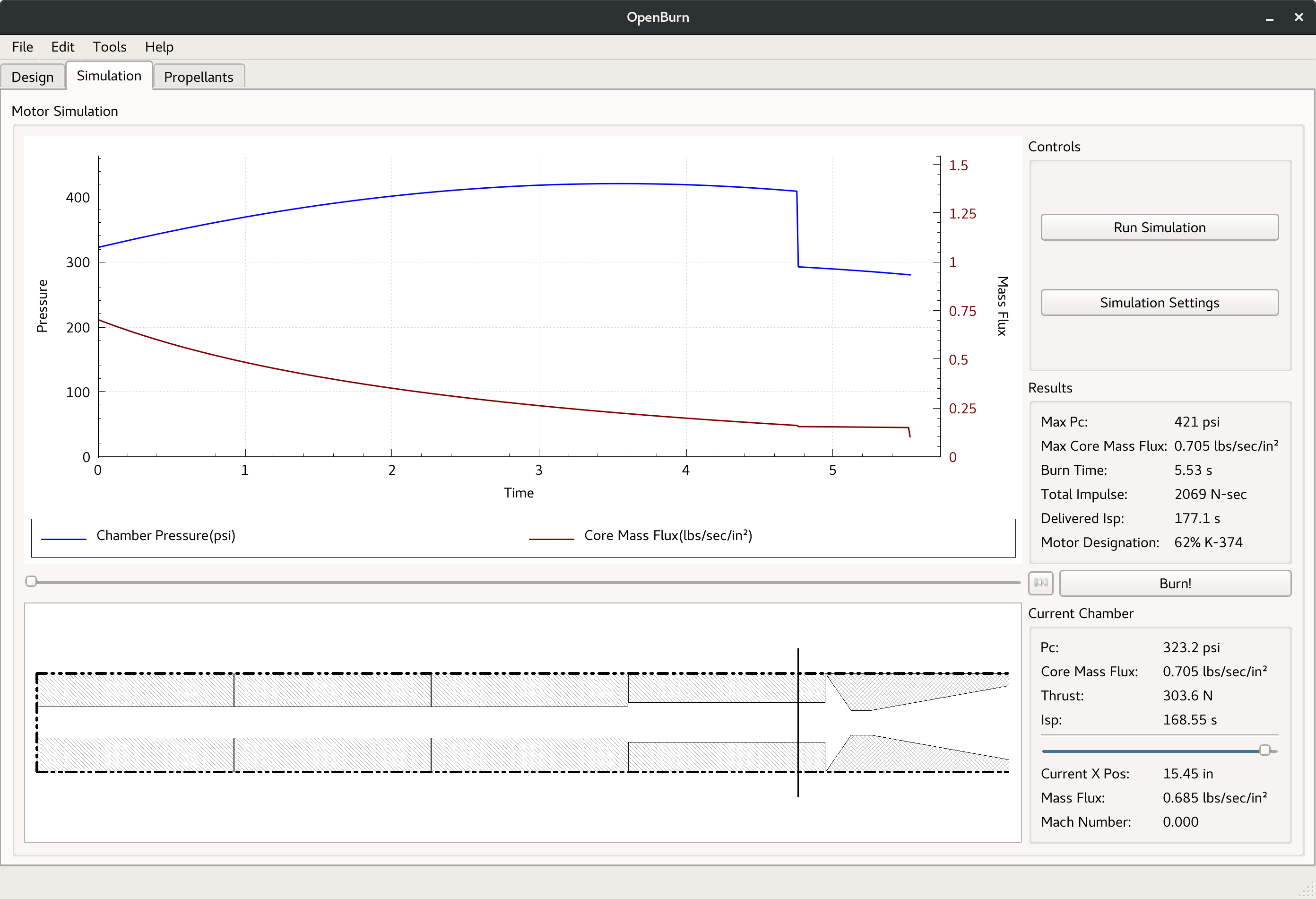Click the vertical position marker in motor view
Screen dimensions: 1316x899
point(798,722)
